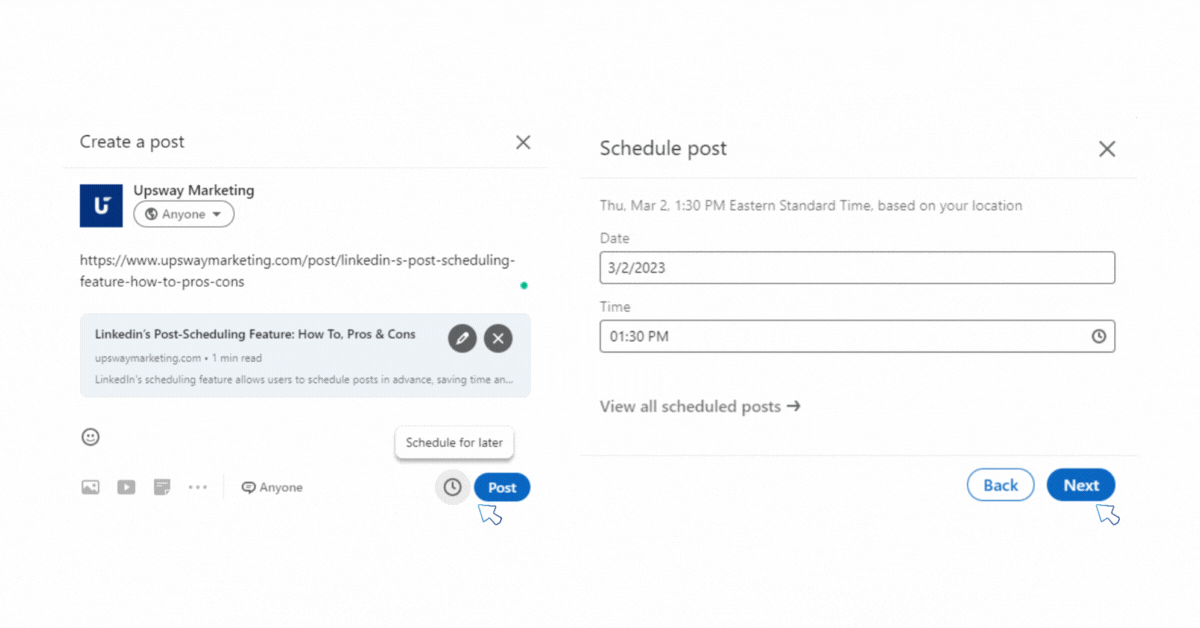Click the clock Schedule for later icon

coord(453,487)
